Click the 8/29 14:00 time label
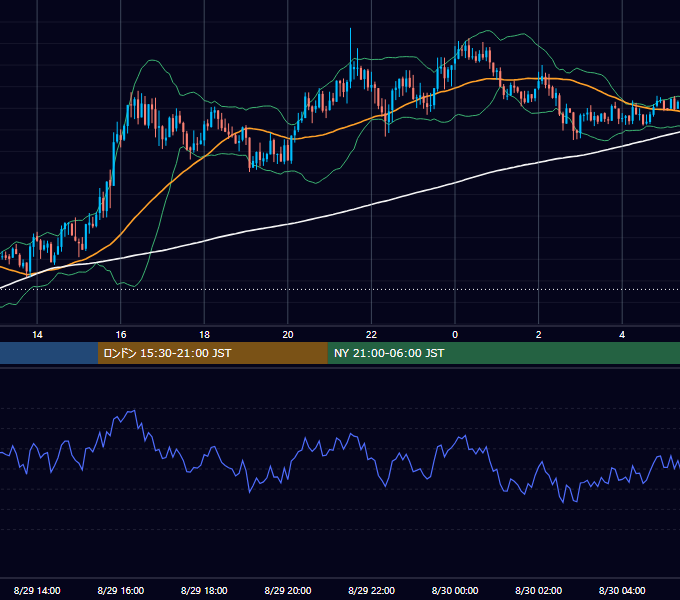 37,590
